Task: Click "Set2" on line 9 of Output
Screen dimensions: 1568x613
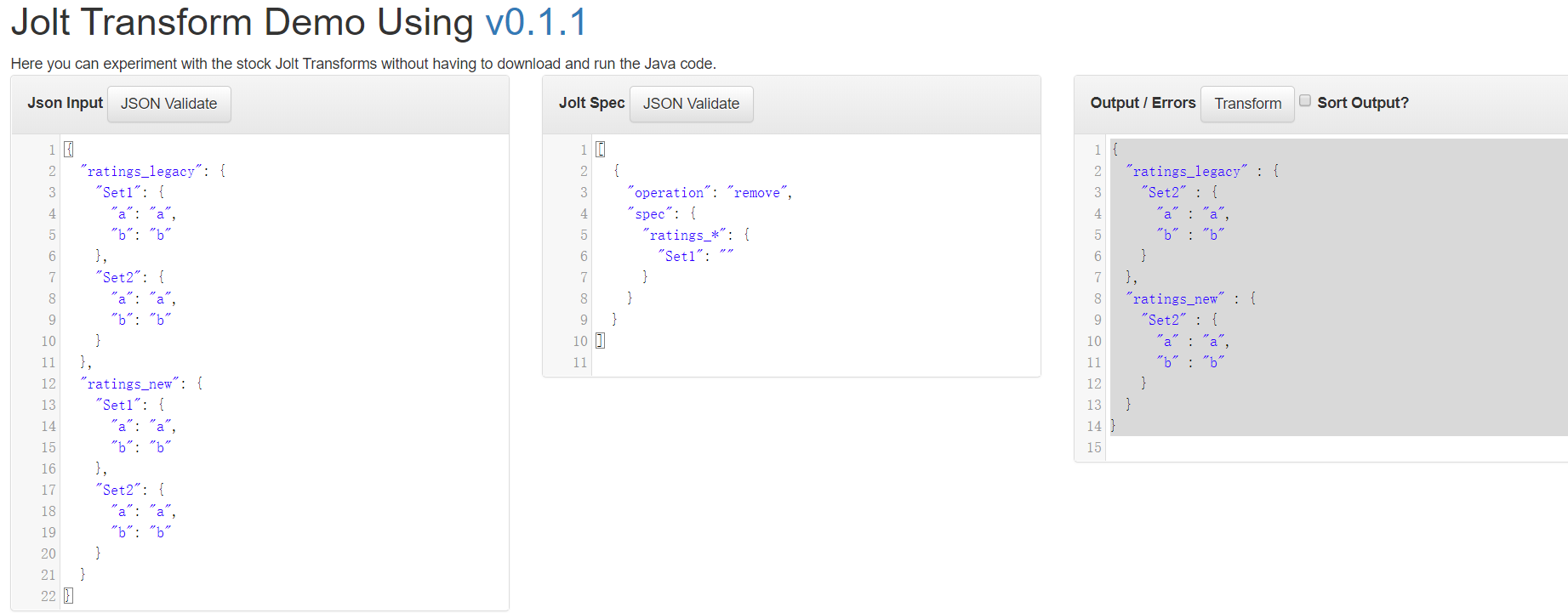Action: [1164, 320]
